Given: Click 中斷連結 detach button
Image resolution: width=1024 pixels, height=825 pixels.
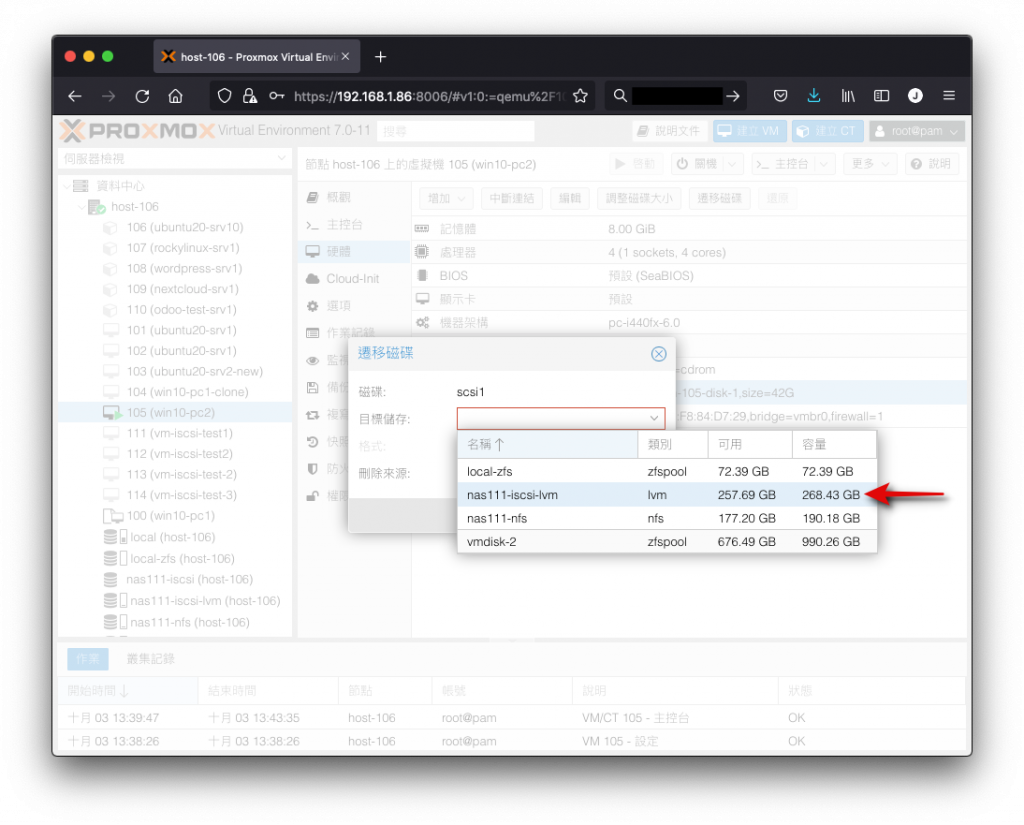Looking at the screenshot, I should (512, 198).
